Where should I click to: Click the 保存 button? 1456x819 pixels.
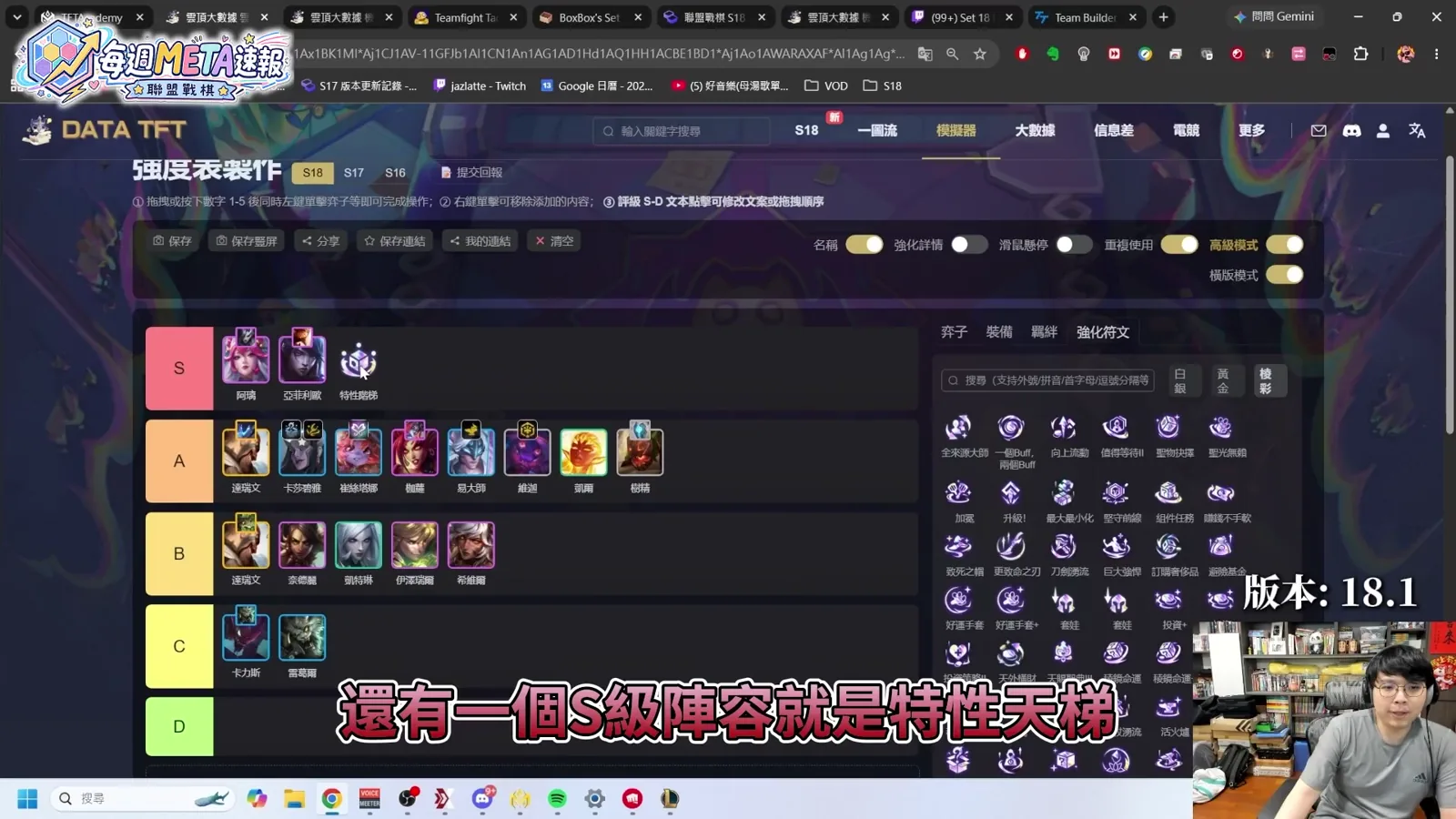(172, 241)
